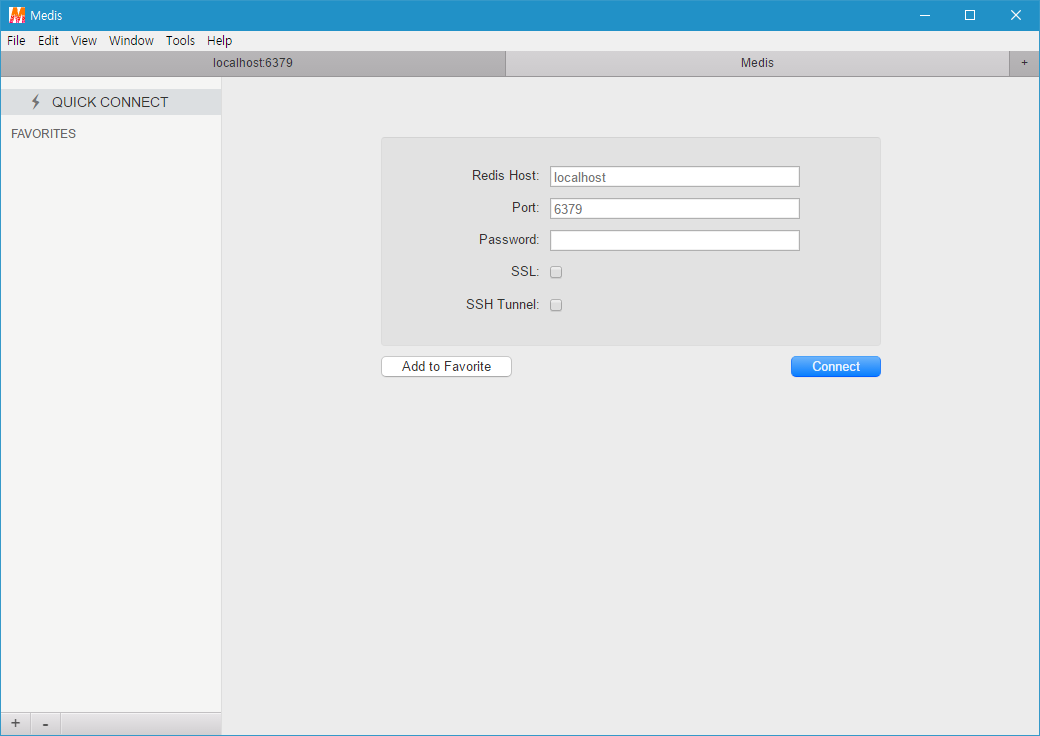Click the Quick Connect lightning bolt icon
The width and height of the screenshot is (1040, 736).
[x=36, y=102]
